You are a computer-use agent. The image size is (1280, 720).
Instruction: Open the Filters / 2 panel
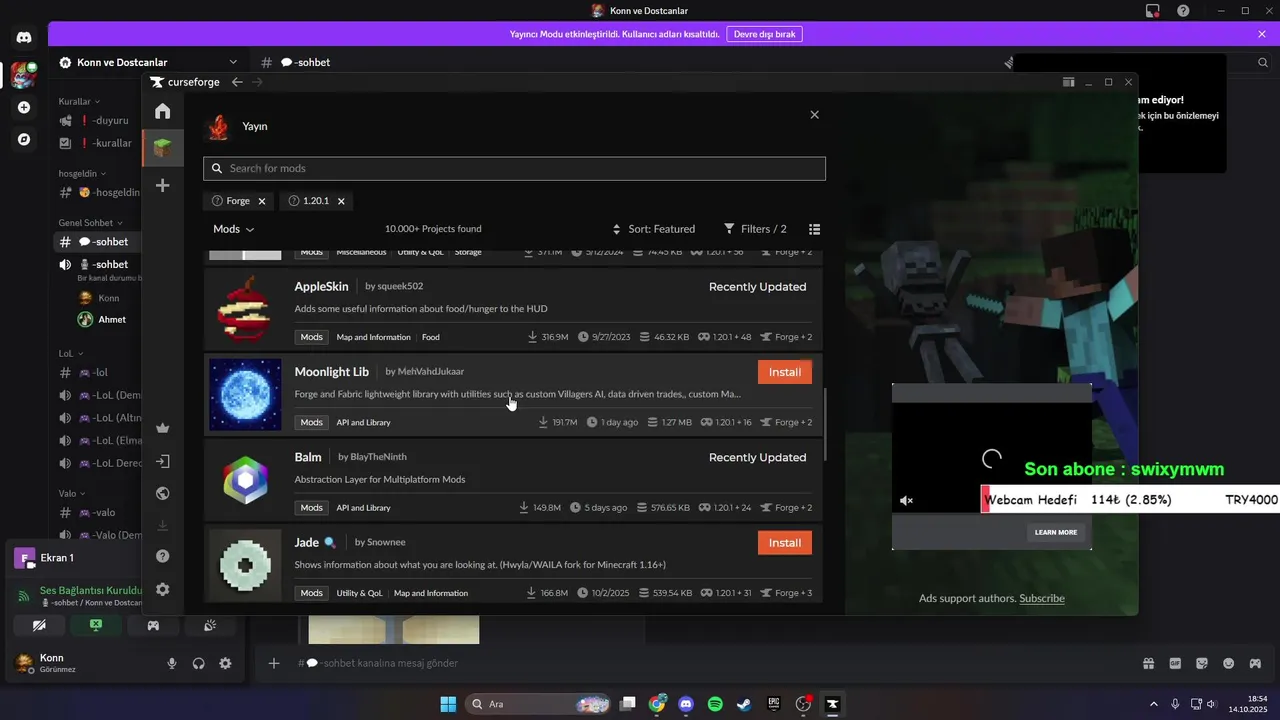(x=755, y=229)
